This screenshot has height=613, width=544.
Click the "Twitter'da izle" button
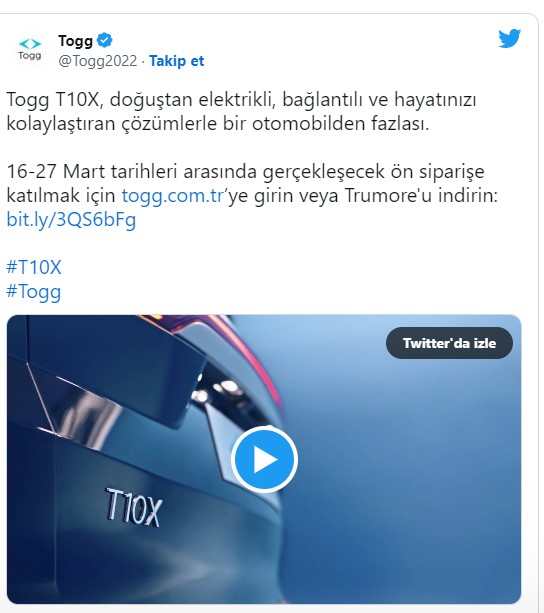449,343
